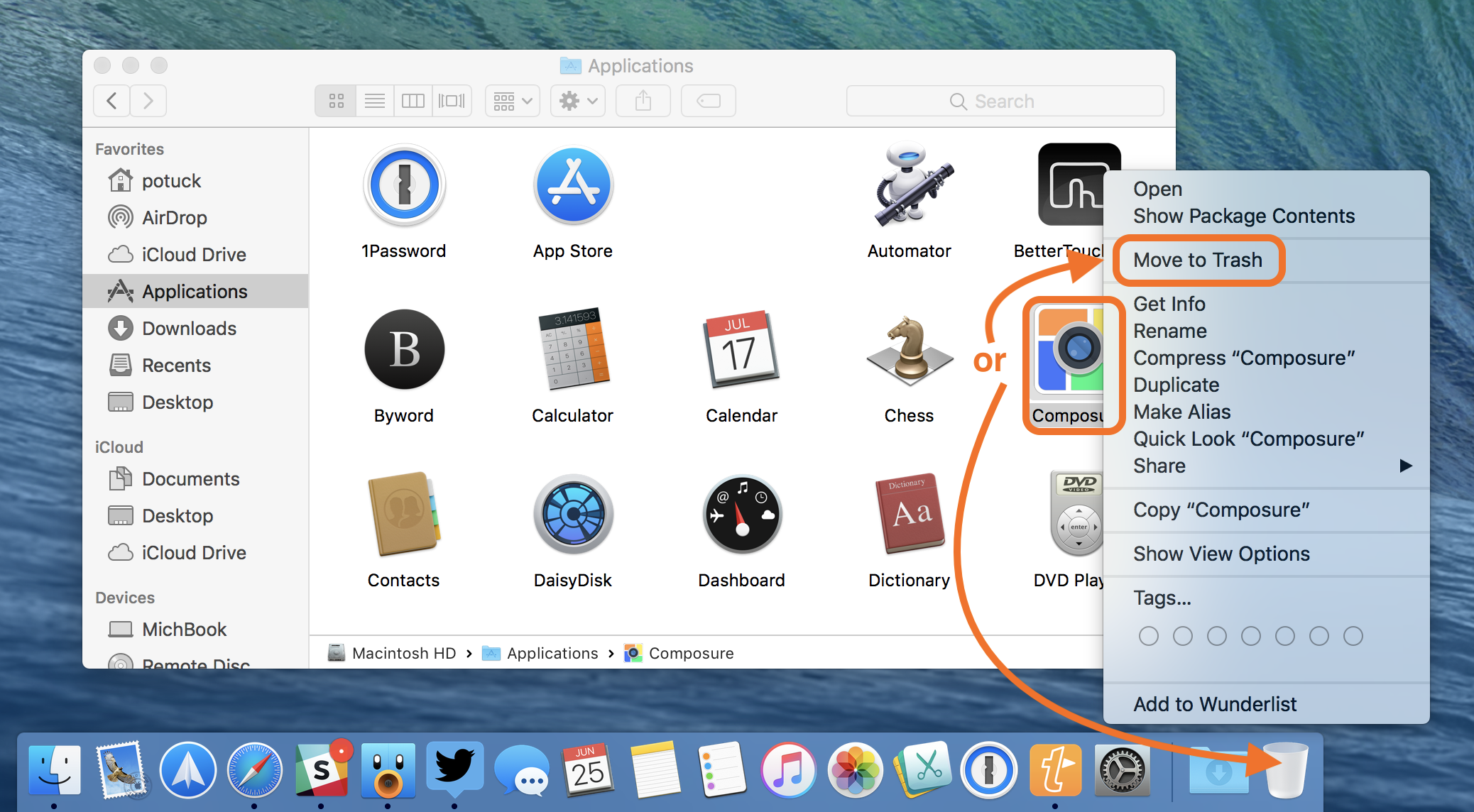Click the group view dropdown arrow

(527, 99)
